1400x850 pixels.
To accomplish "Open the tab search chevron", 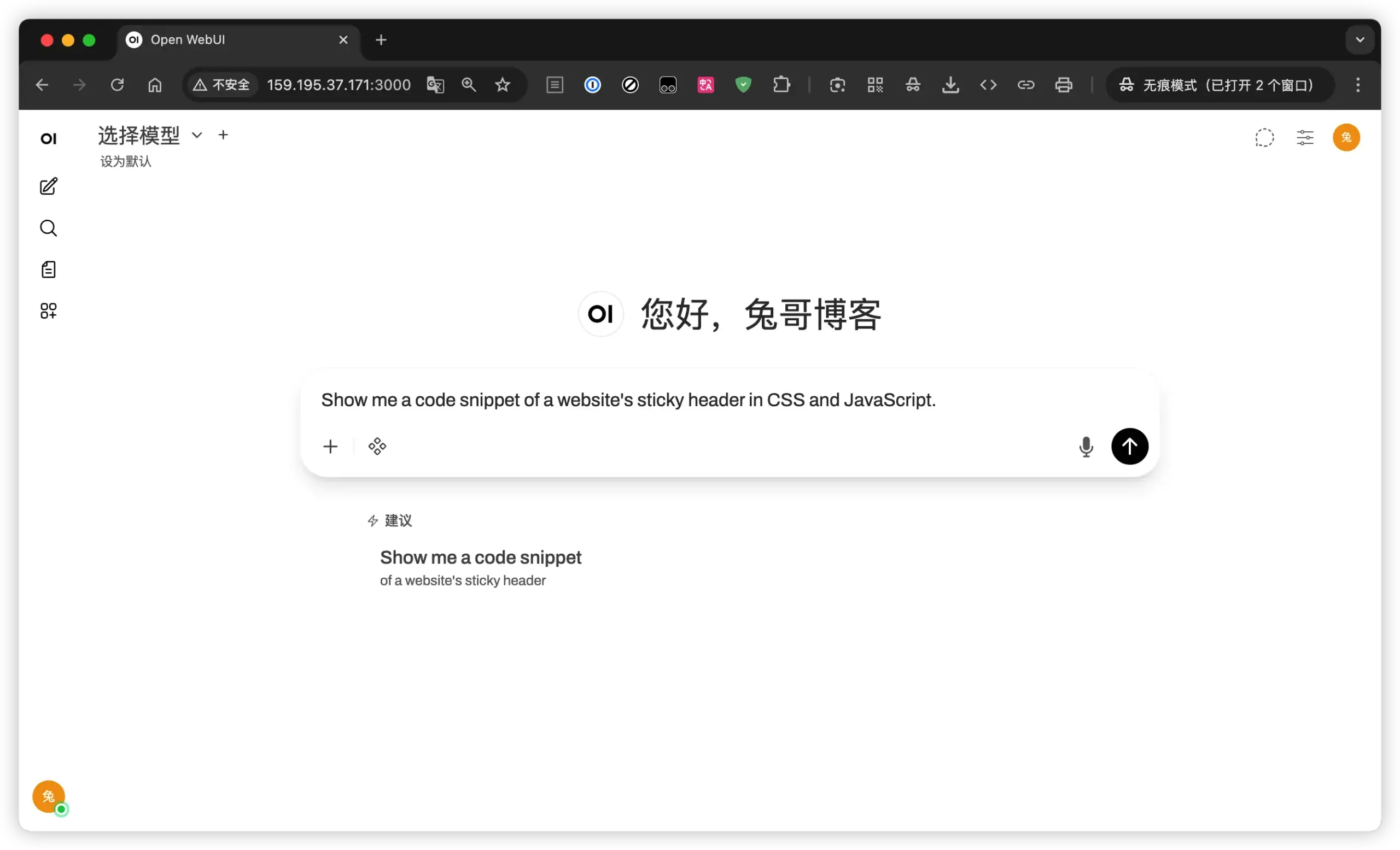I will (x=1360, y=40).
